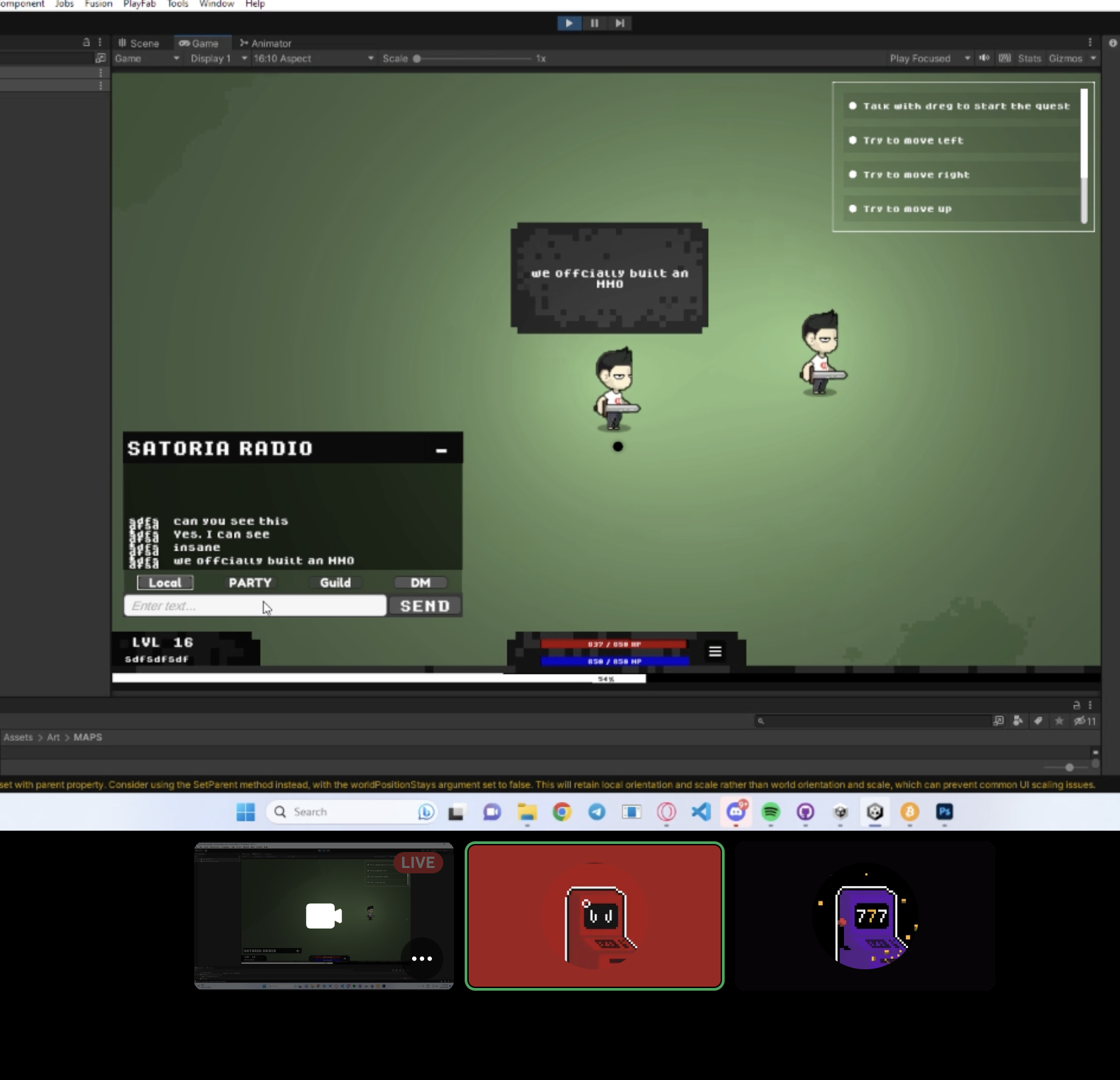Click Assets in the breadcrumb path
The width and height of the screenshot is (1120, 1080).
click(18, 737)
